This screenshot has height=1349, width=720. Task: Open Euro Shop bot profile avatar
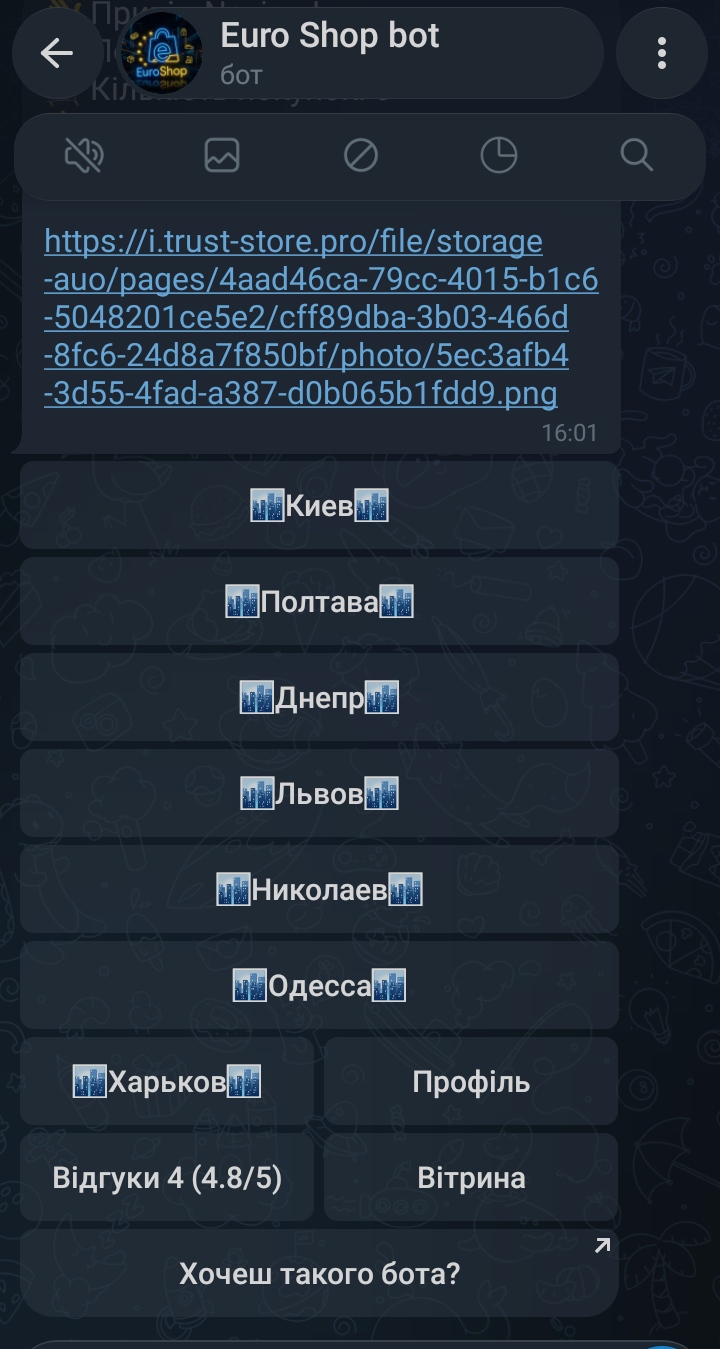(161, 54)
